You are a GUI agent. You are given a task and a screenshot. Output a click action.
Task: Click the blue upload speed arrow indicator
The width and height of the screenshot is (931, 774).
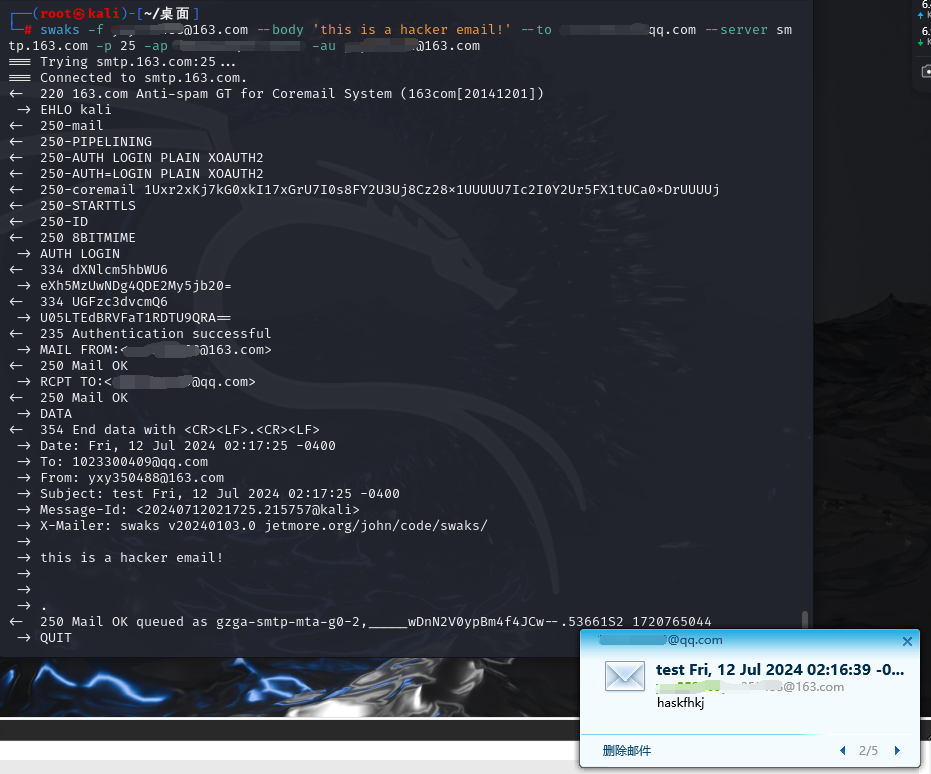pyautogui.click(x=921, y=16)
